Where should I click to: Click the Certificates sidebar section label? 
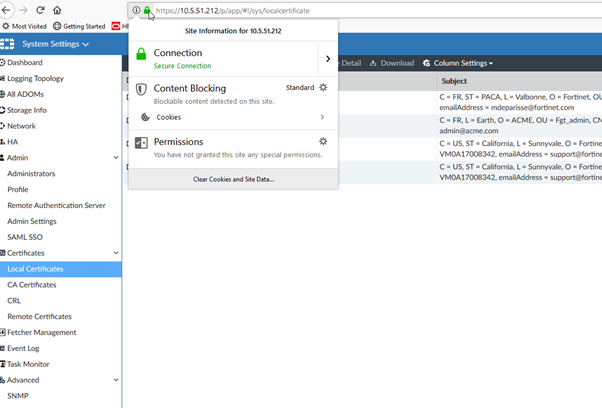point(25,253)
